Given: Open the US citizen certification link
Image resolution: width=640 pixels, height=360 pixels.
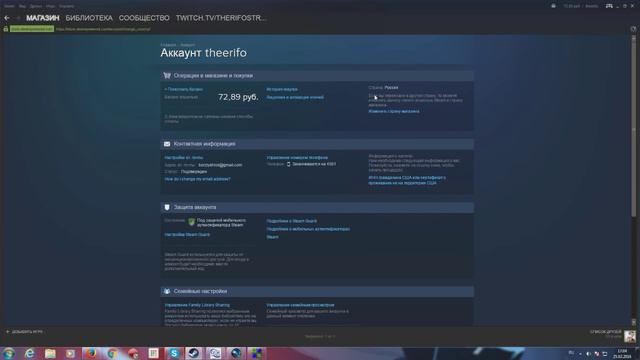Looking at the screenshot, I should pyautogui.click(x=407, y=180).
